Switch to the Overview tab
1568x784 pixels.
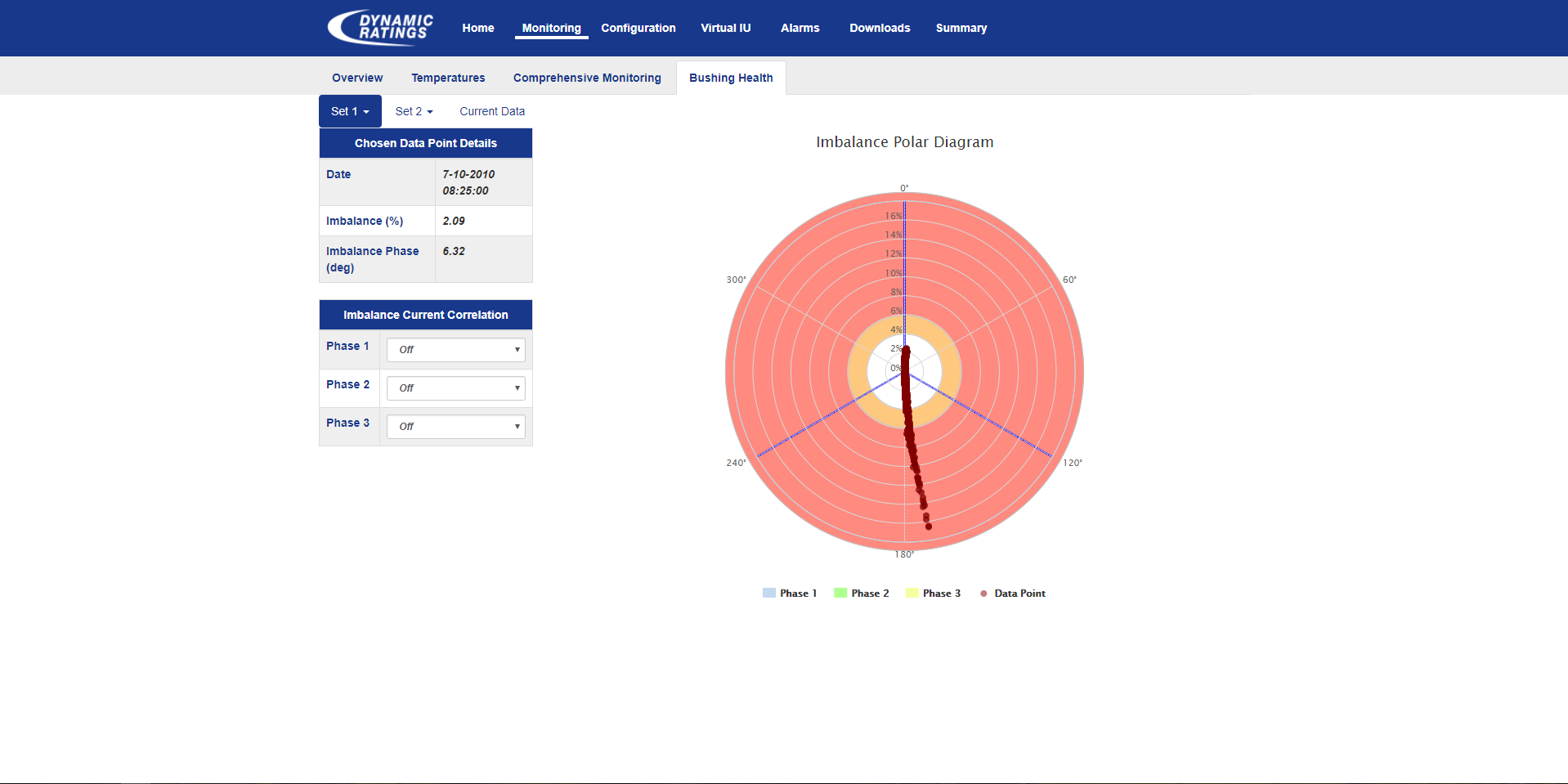(357, 78)
